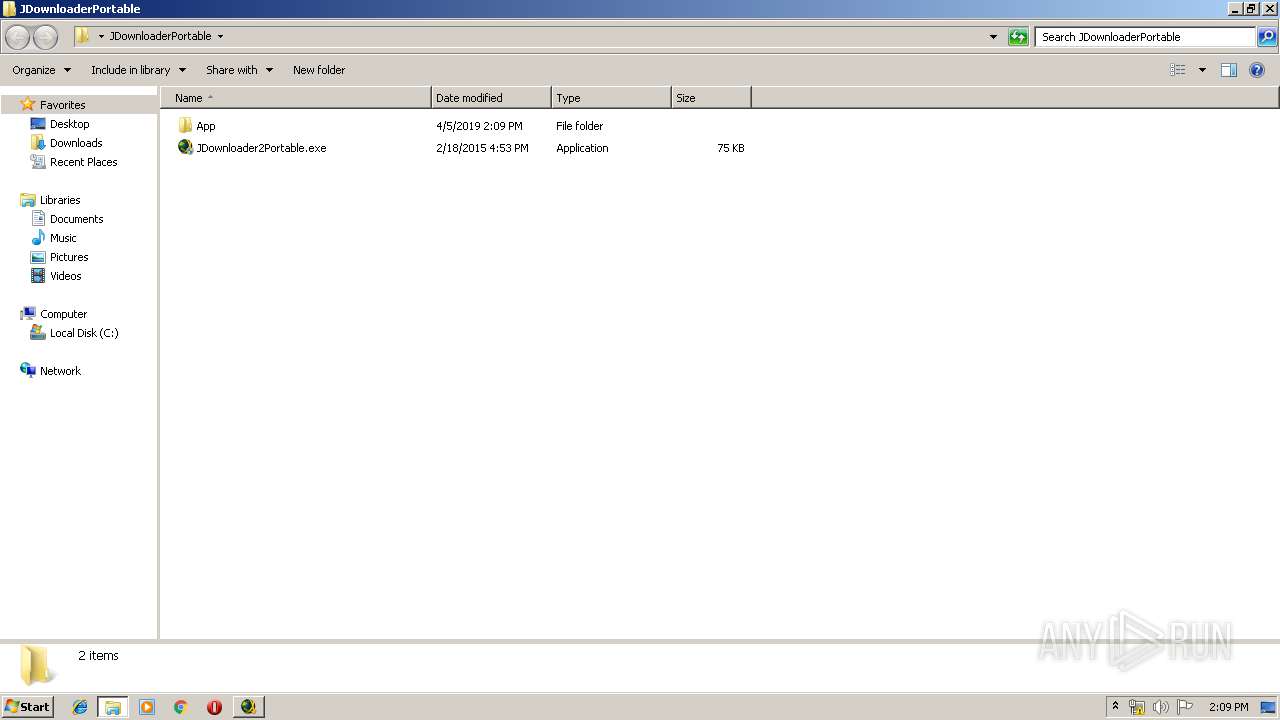Open Organize dropdown menu
Viewport: 1280px width, 720px height.
pyautogui.click(x=41, y=70)
